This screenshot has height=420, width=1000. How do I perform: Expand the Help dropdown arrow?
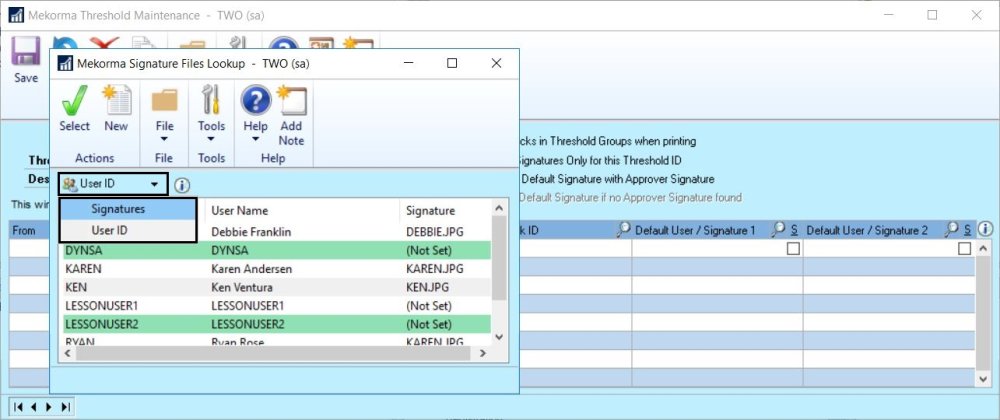tap(255, 139)
